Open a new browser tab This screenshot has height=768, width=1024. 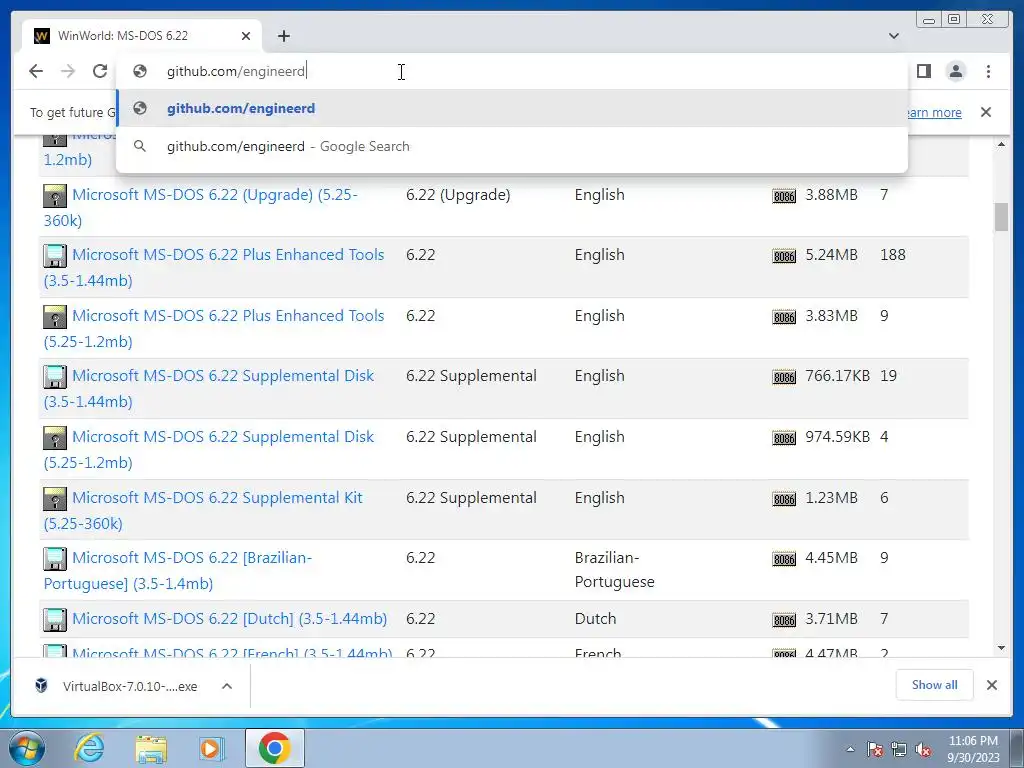(x=283, y=36)
